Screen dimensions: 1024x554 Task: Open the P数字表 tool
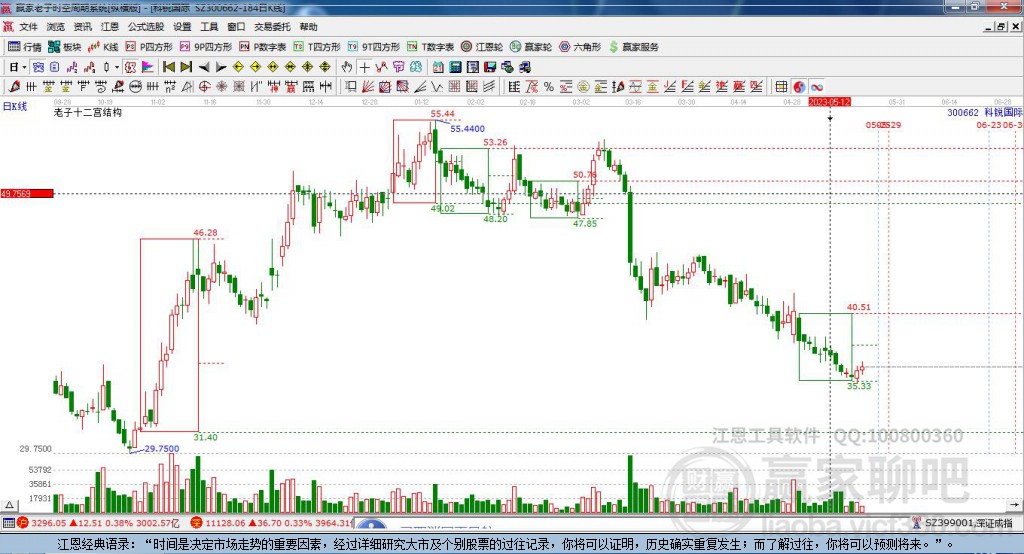point(263,47)
